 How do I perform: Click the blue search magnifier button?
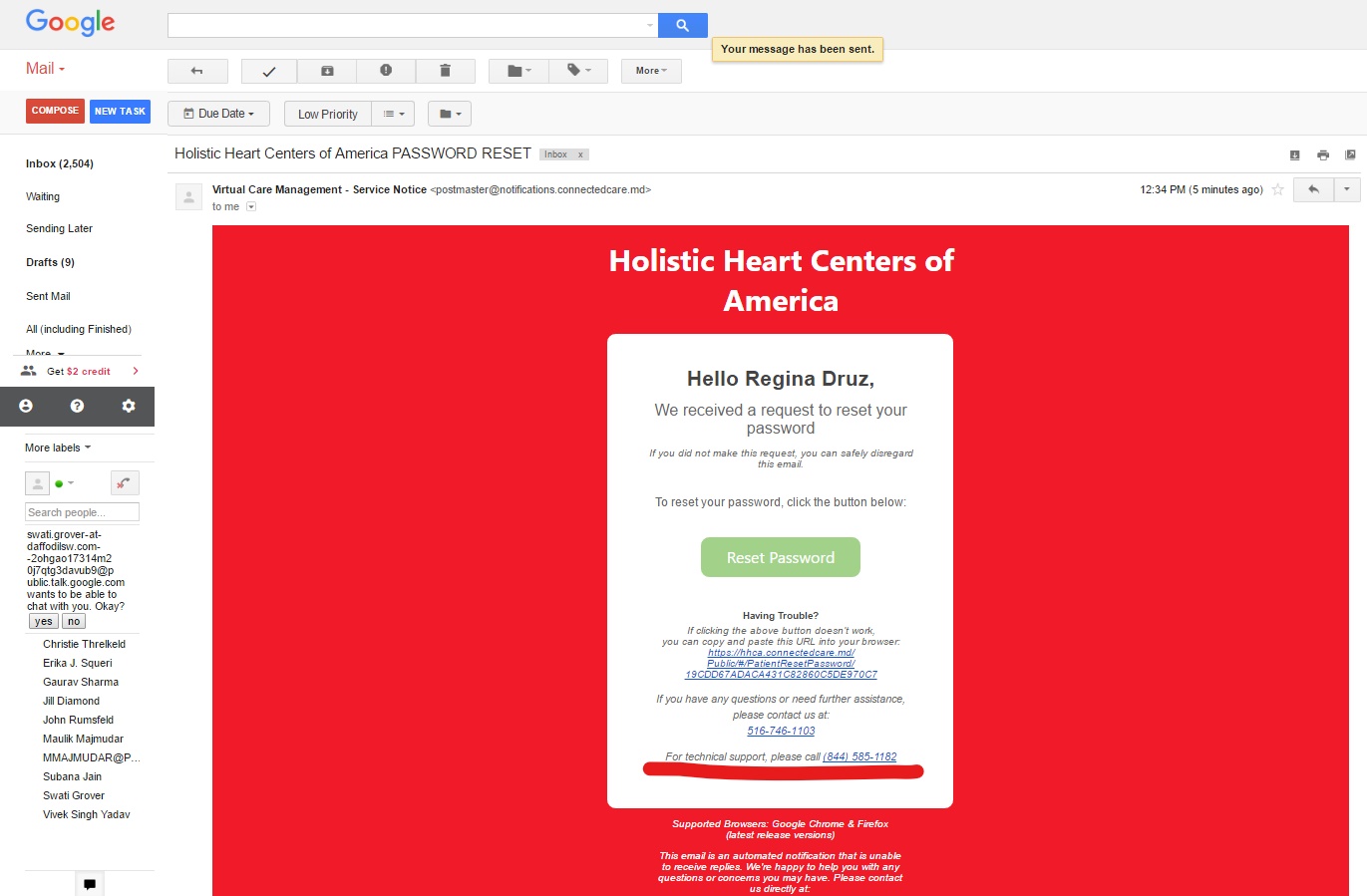[682, 25]
